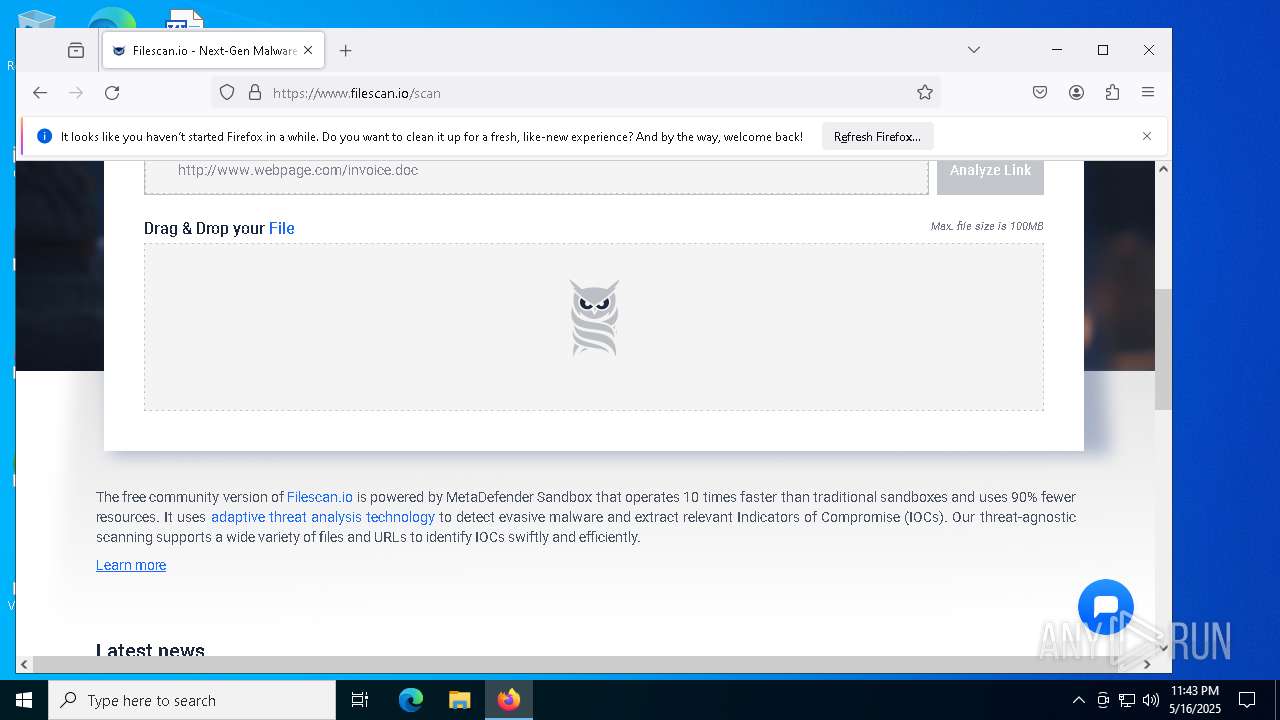Open the extensions puzzle icon
Screen dimensions: 1280x720
pos(1112,92)
